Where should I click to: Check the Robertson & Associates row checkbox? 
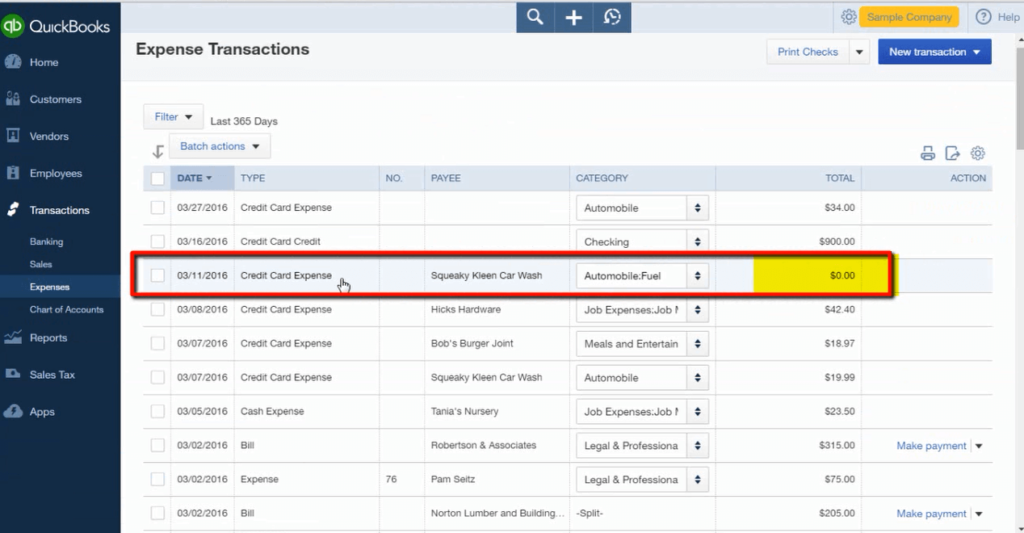(157, 445)
